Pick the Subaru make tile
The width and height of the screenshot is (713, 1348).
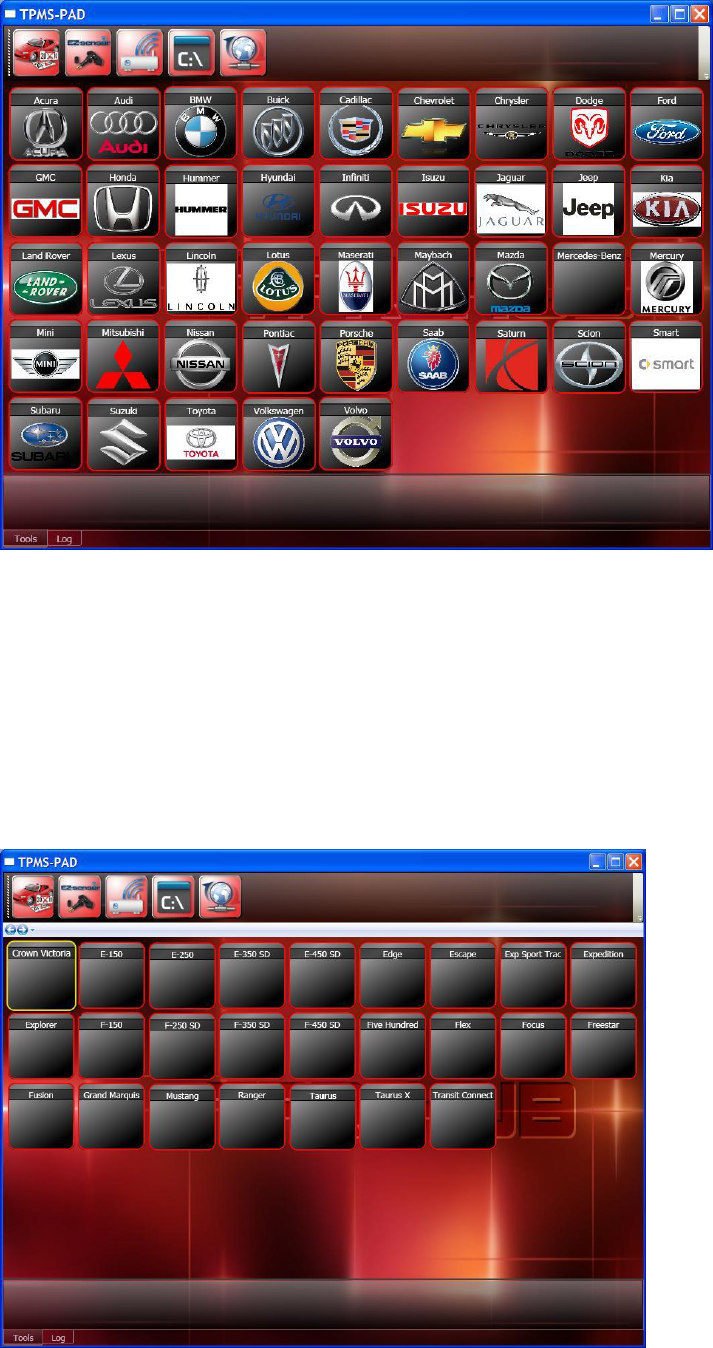point(45,435)
